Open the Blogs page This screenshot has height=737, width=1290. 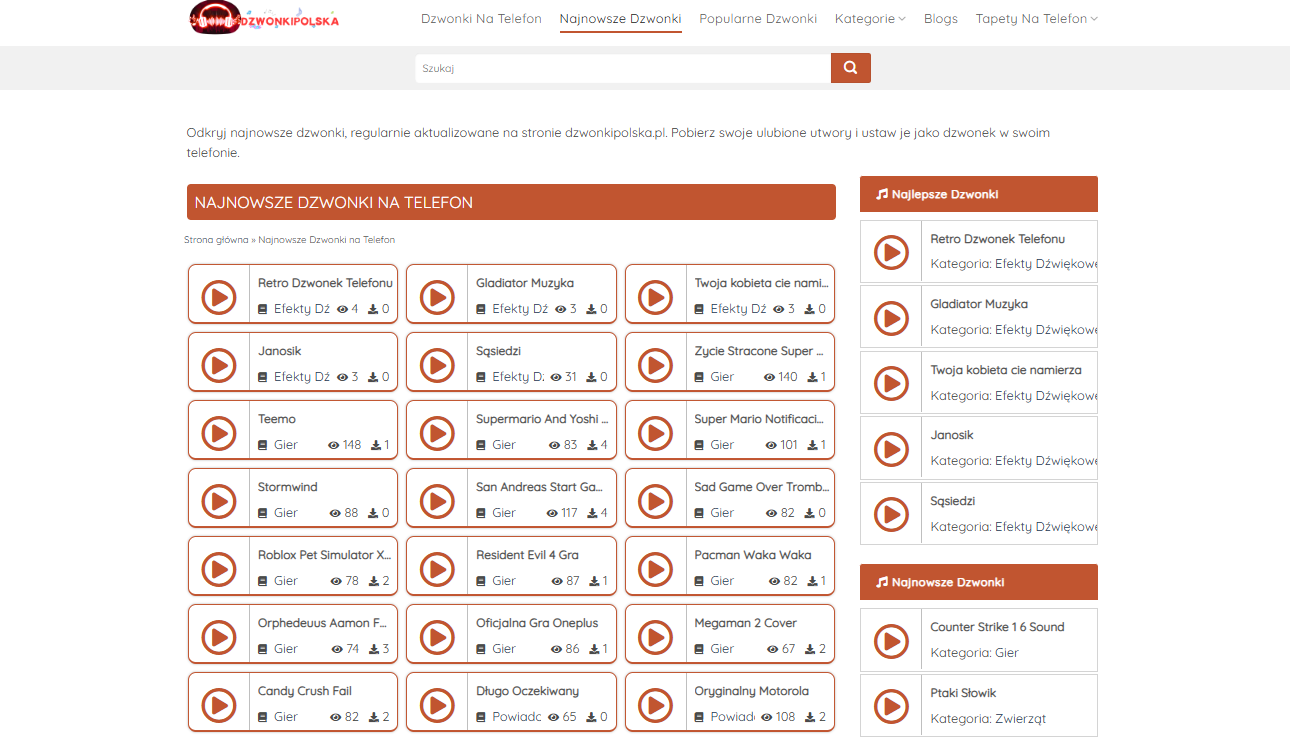point(940,19)
